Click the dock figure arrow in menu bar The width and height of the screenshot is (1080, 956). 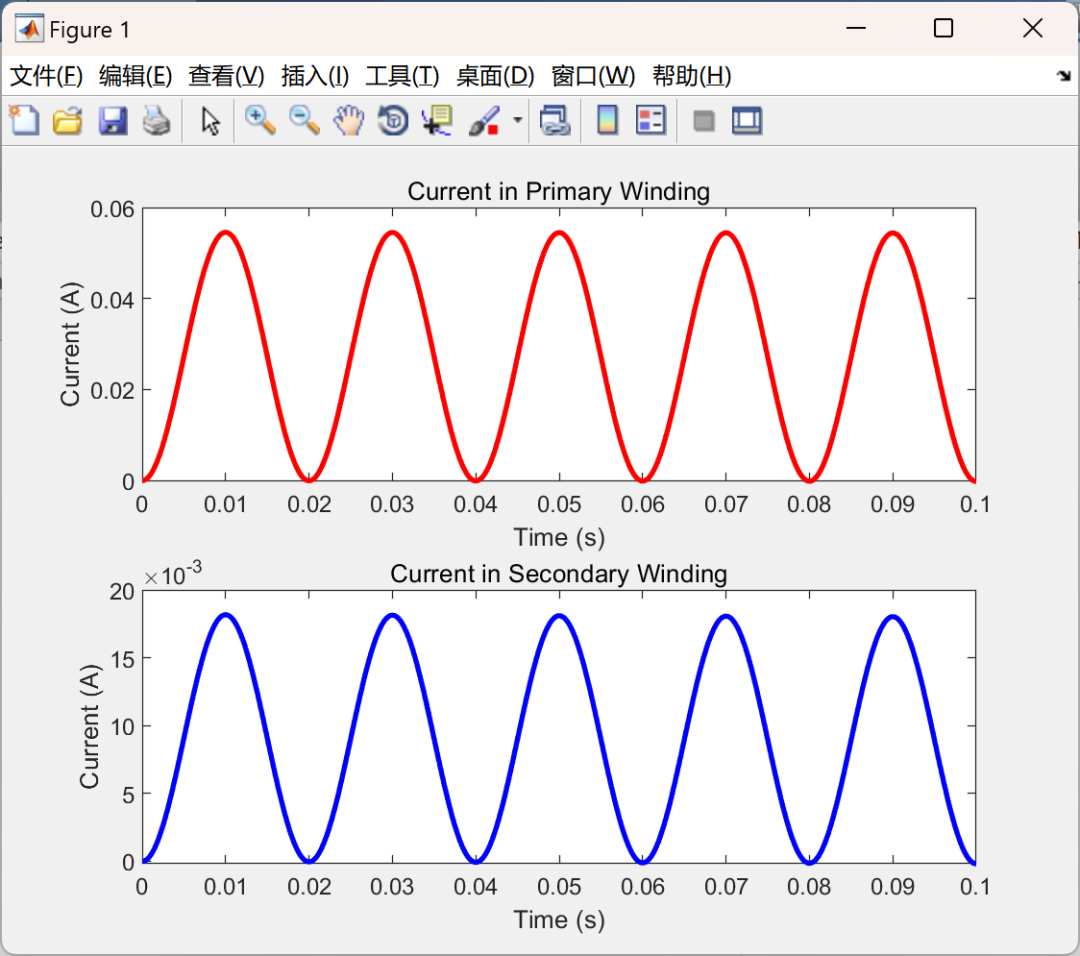[1063, 76]
